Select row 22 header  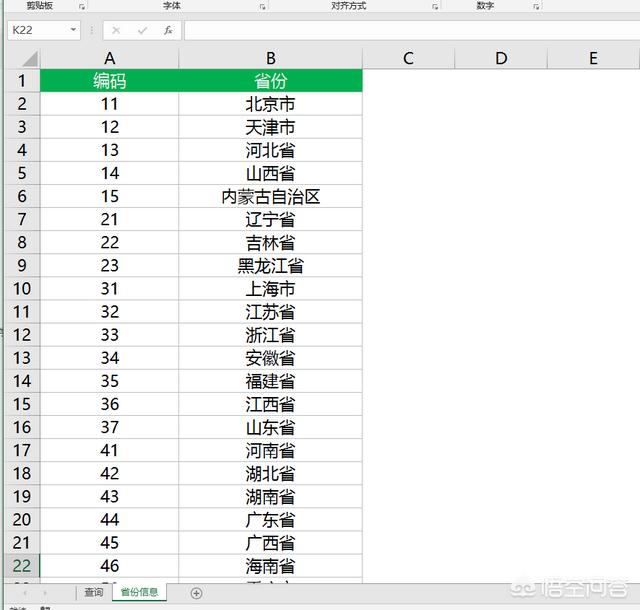tap(22, 566)
